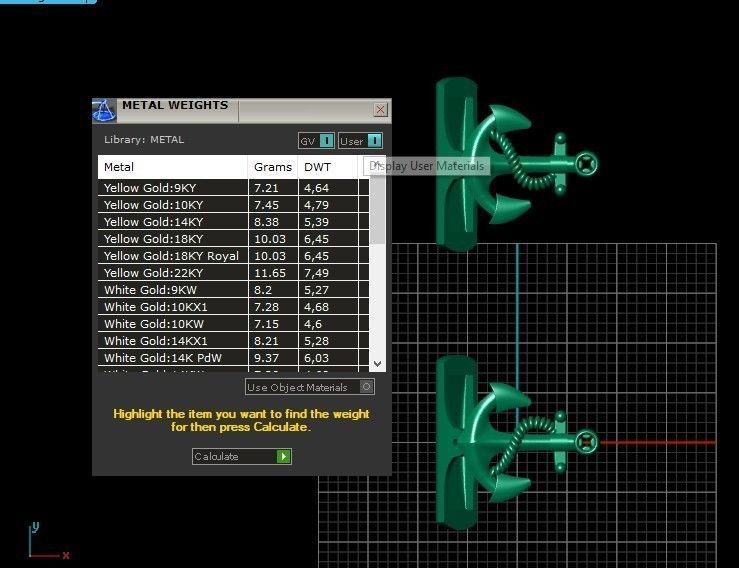Click the green arrow on Calculate
Viewport: 739px width, 568px height.
coord(283,456)
